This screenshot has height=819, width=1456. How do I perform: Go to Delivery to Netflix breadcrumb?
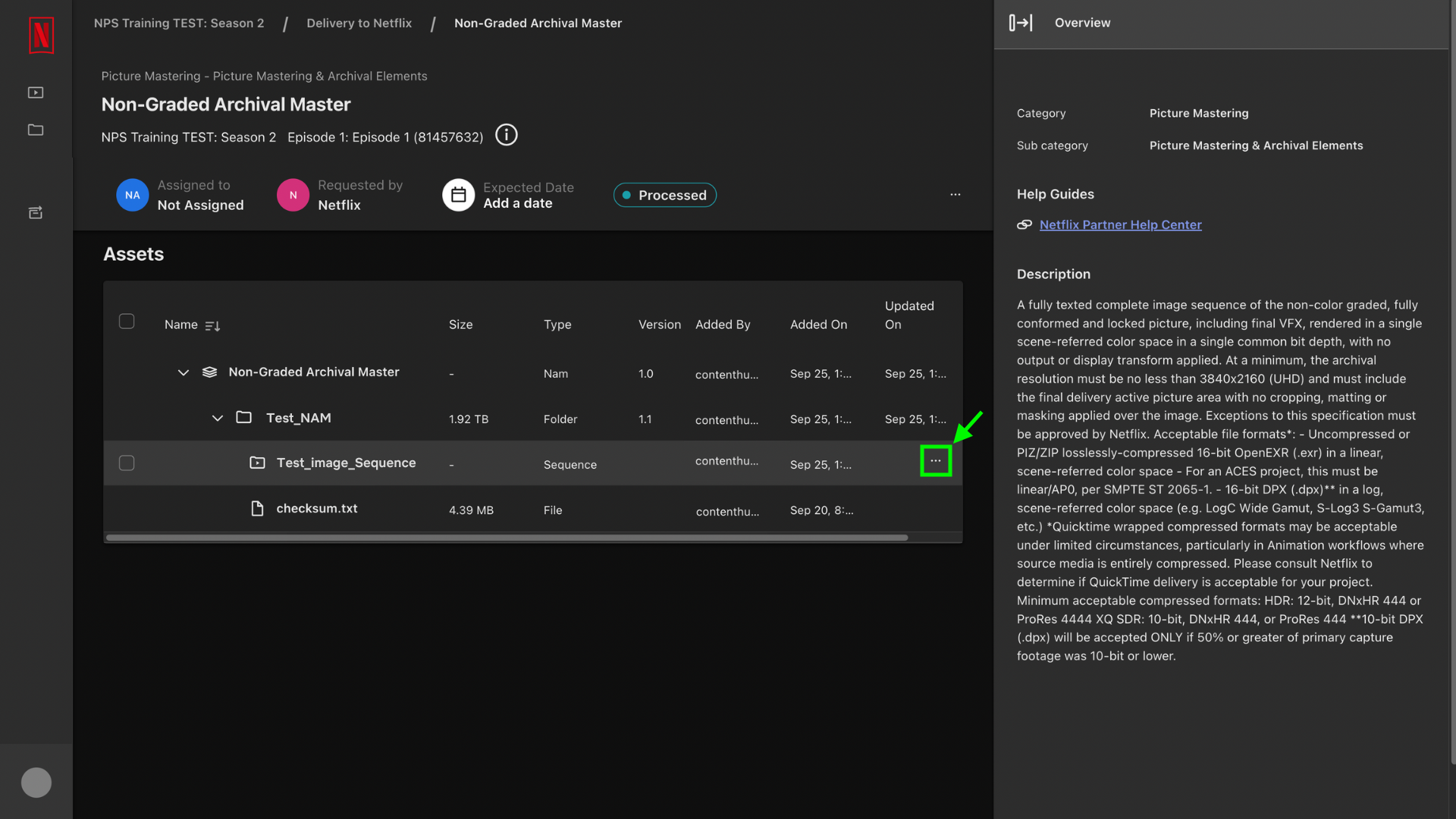359,23
